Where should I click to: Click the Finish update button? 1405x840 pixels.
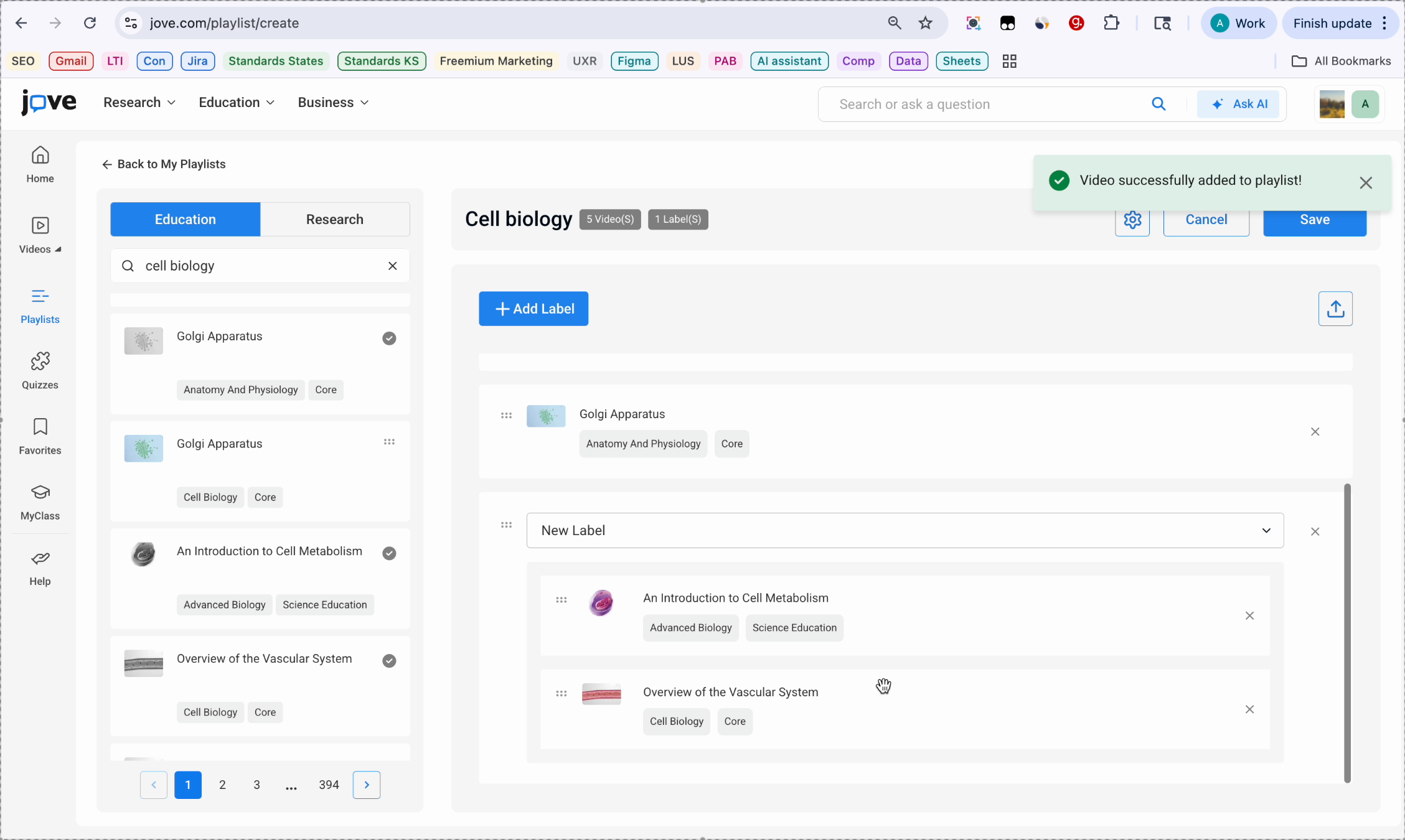[1333, 23]
